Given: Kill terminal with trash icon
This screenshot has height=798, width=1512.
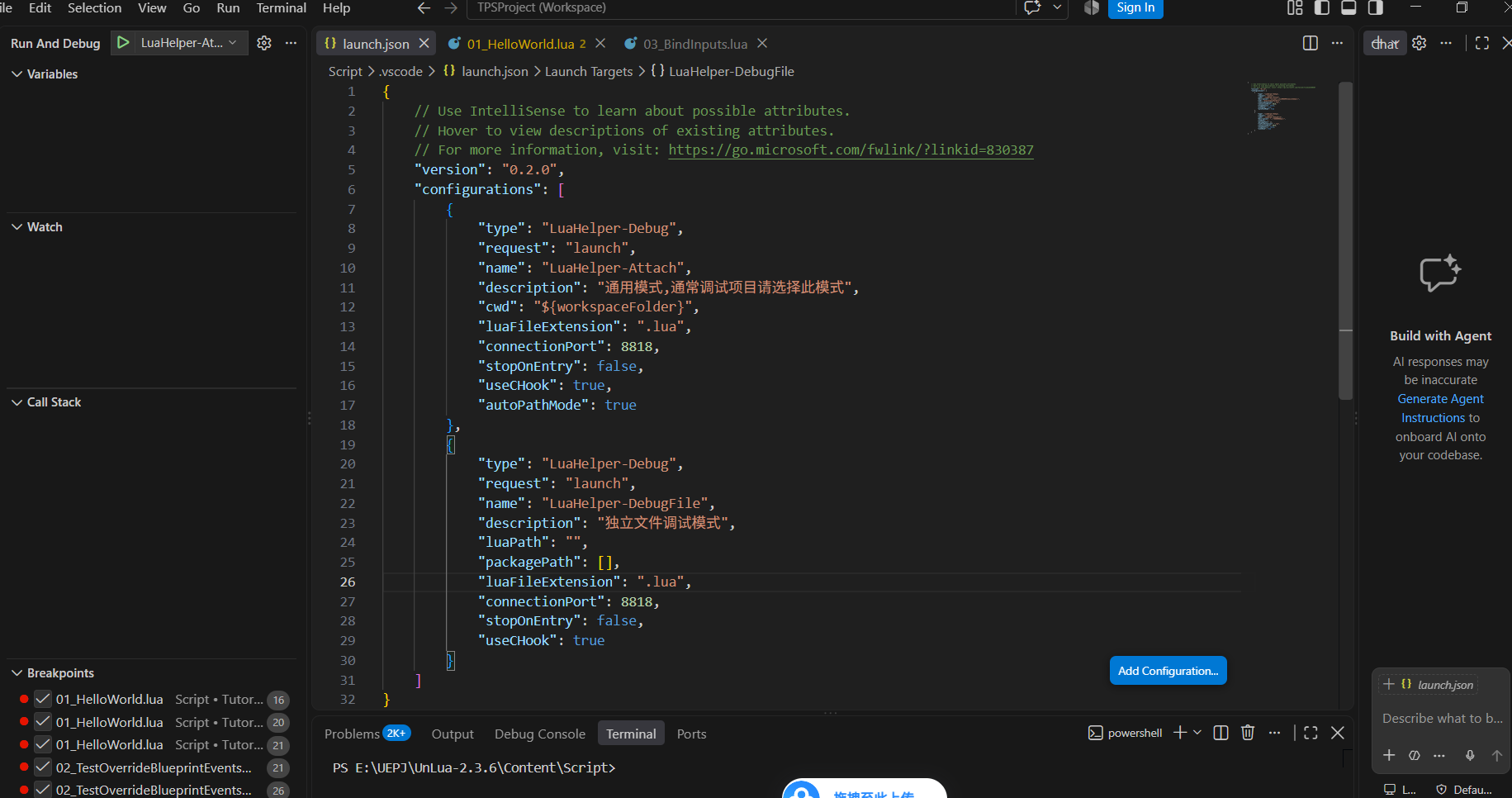Looking at the screenshot, I should point(1248,733).
